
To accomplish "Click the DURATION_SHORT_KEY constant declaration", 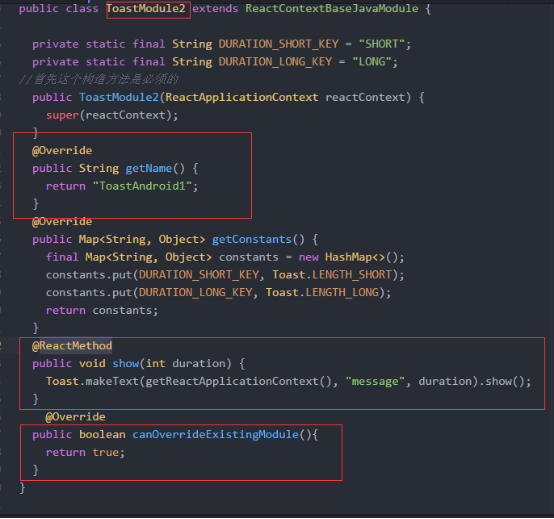I will [x=278, y=44].
